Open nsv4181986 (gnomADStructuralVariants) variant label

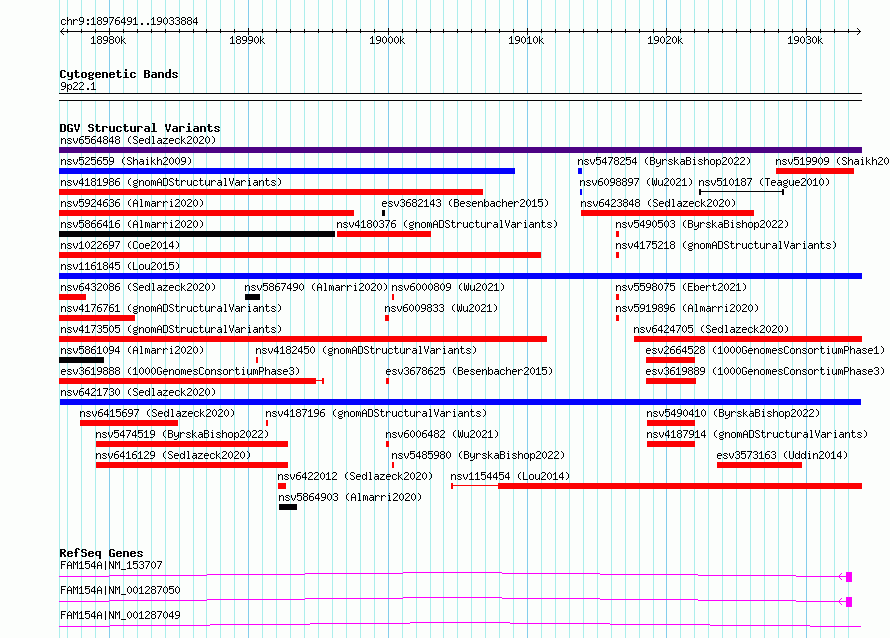pos(171,182)
